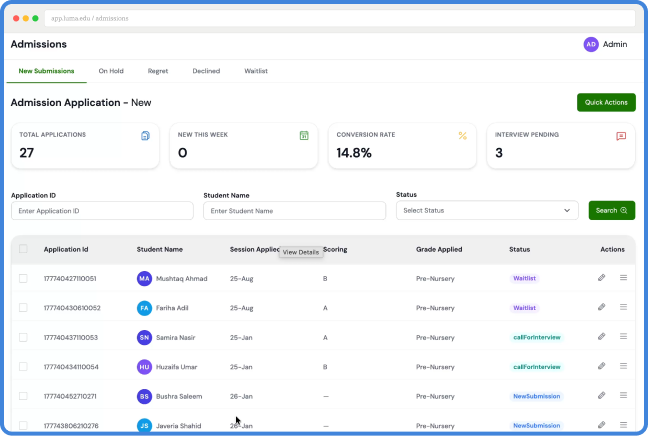
Task: Check the box for application 177740427110051
Action: pyautogui.click(x=23, y=278)
